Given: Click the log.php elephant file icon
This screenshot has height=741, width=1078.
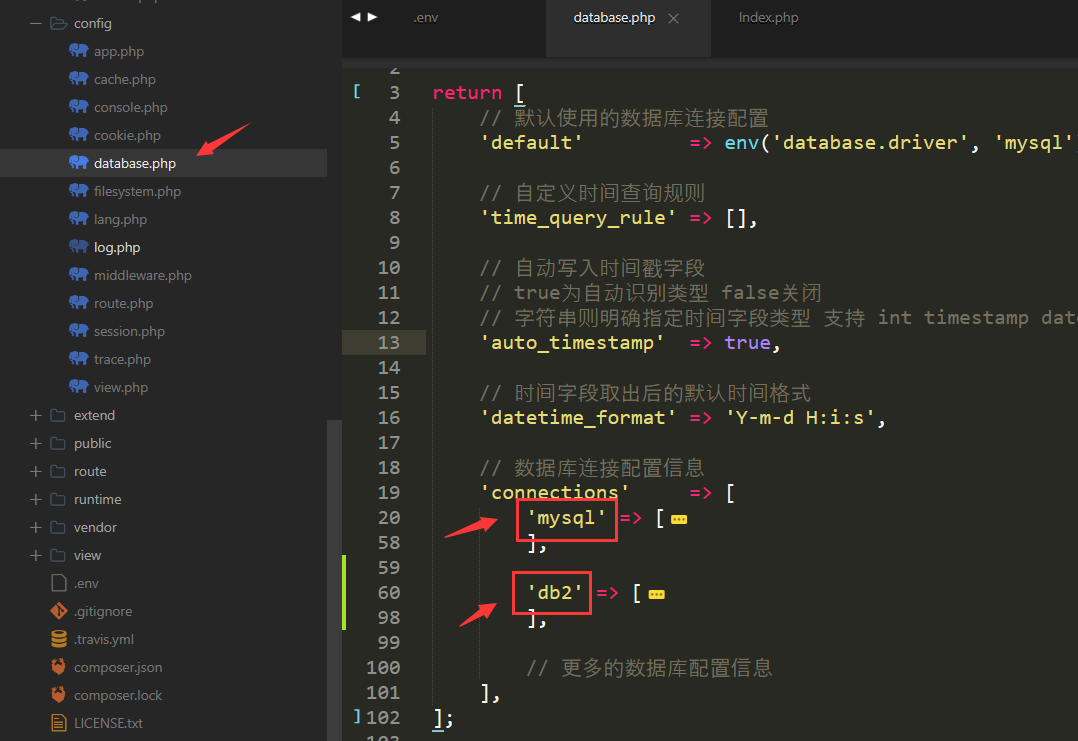Looking at the screenshot, I should pos(78,247).
